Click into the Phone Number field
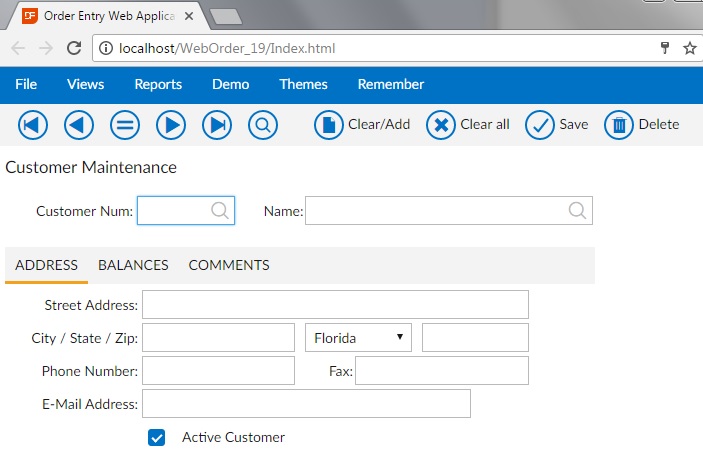703x453 pixels. (218, 370)
